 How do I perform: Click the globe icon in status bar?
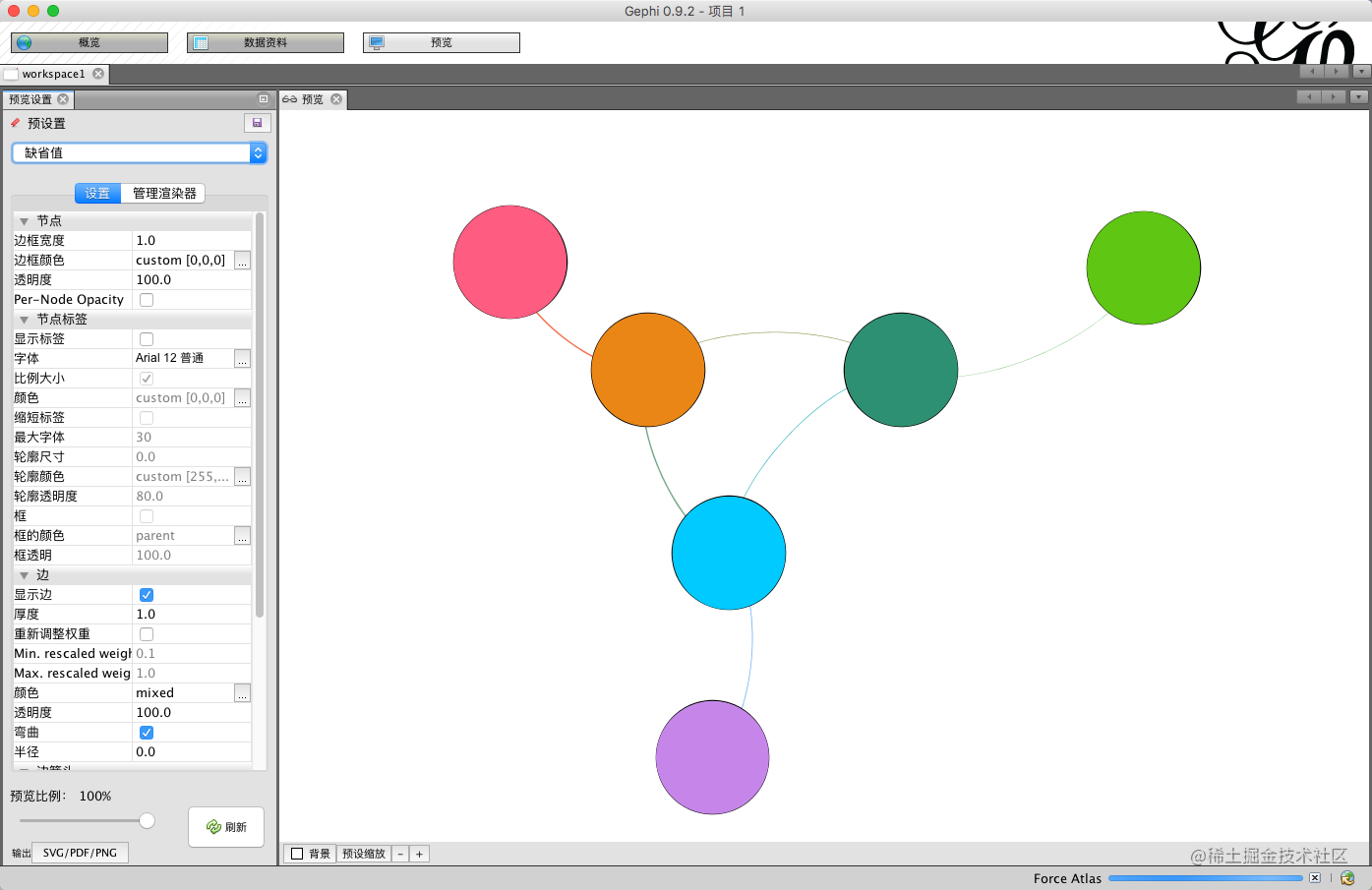[1347, 878]
